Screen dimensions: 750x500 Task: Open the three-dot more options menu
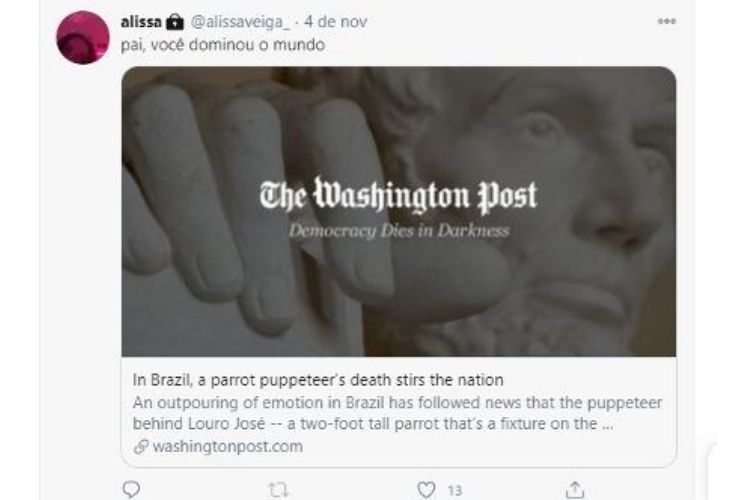(667, 21)
